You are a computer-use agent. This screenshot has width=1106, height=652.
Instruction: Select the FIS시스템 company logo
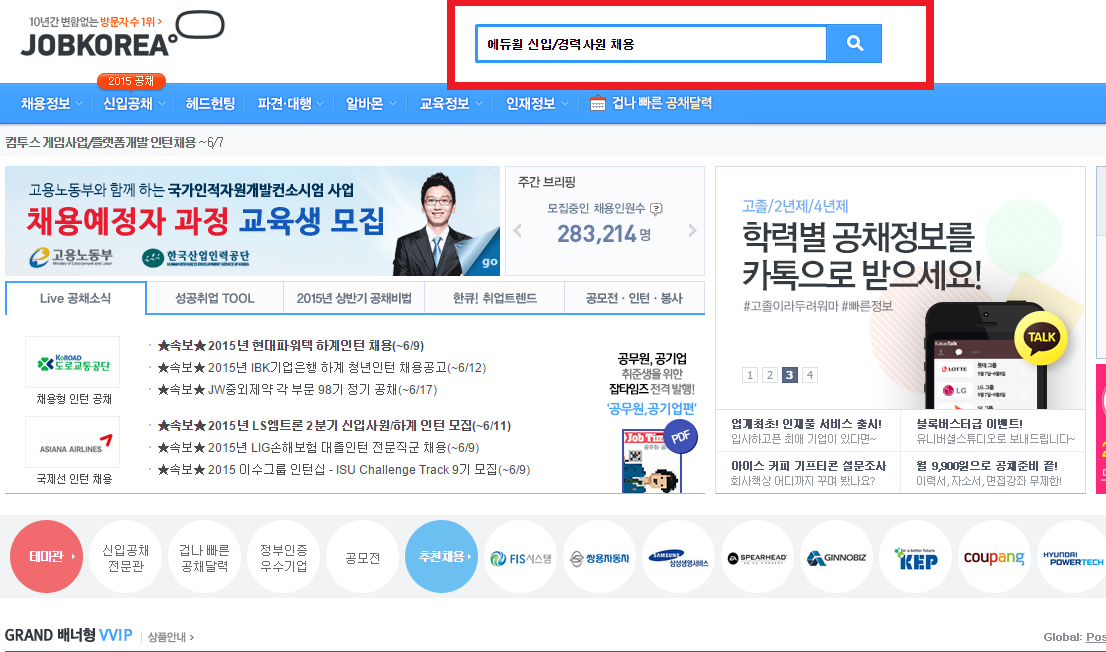point(521,557)
